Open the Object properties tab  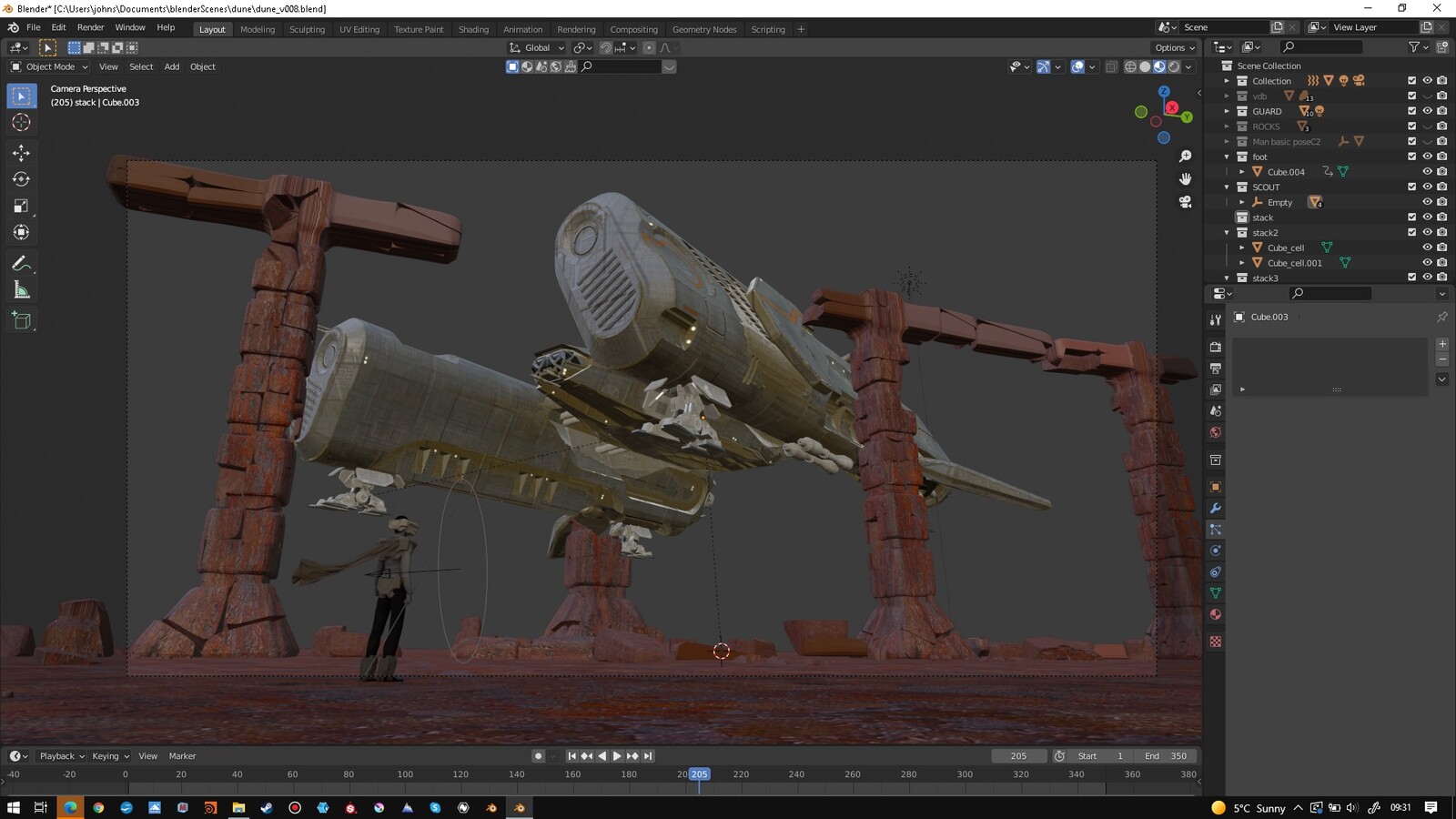point(1215,487)
